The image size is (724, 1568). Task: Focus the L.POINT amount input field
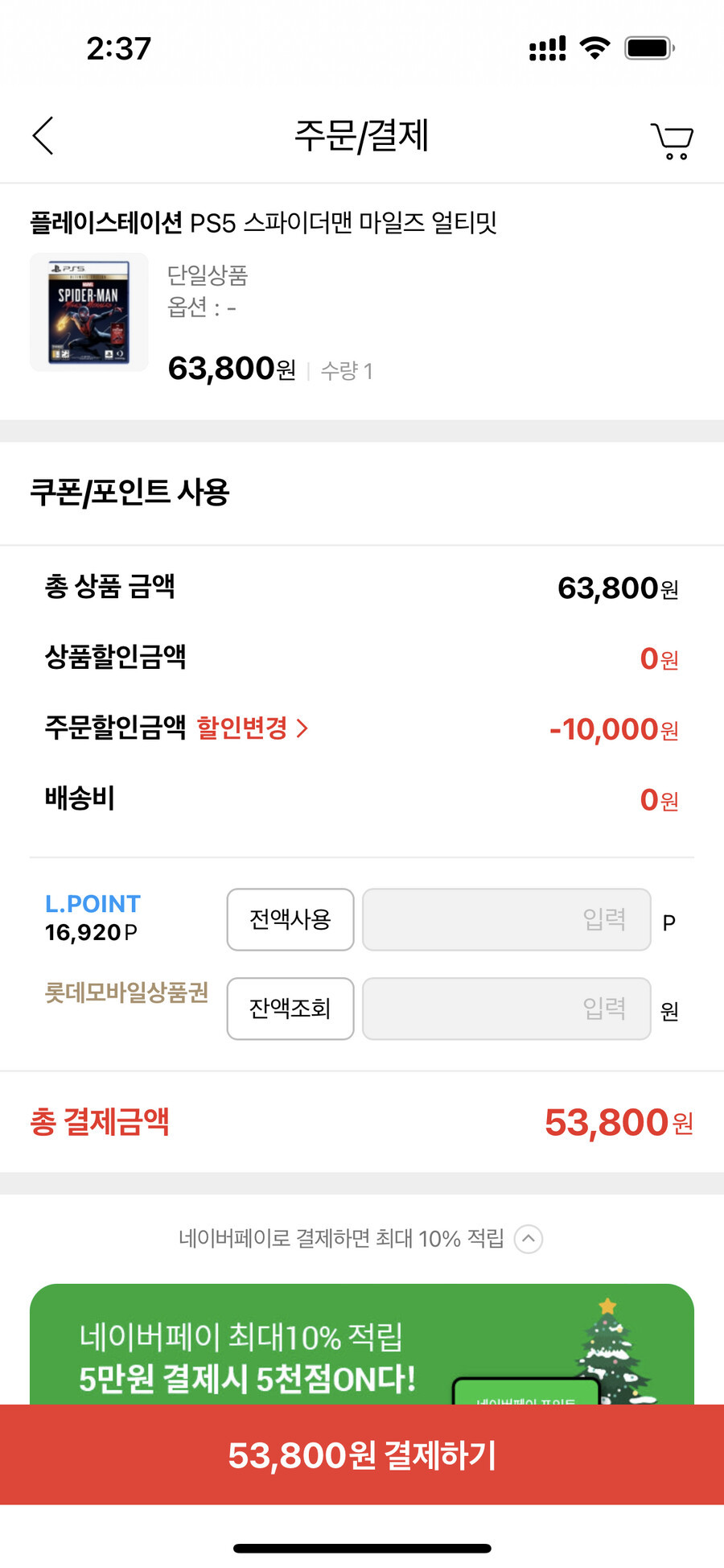(x=507, y=919)
